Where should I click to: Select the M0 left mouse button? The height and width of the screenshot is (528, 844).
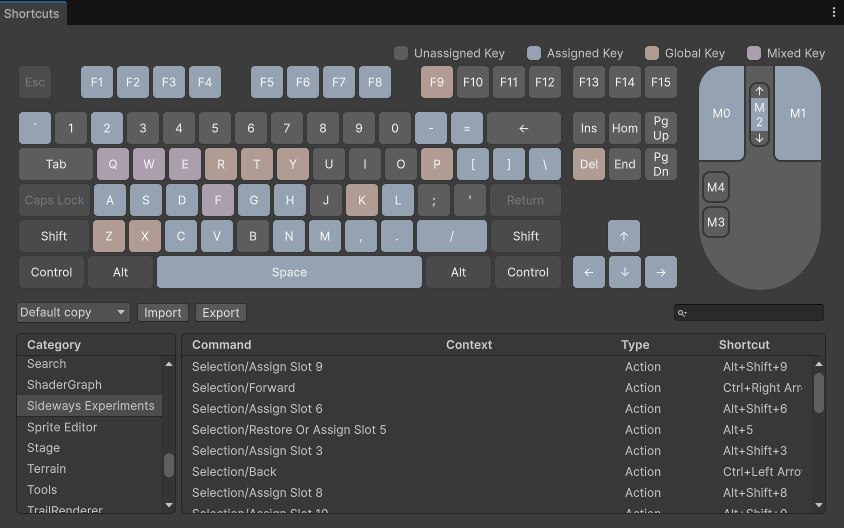[721, 113]
